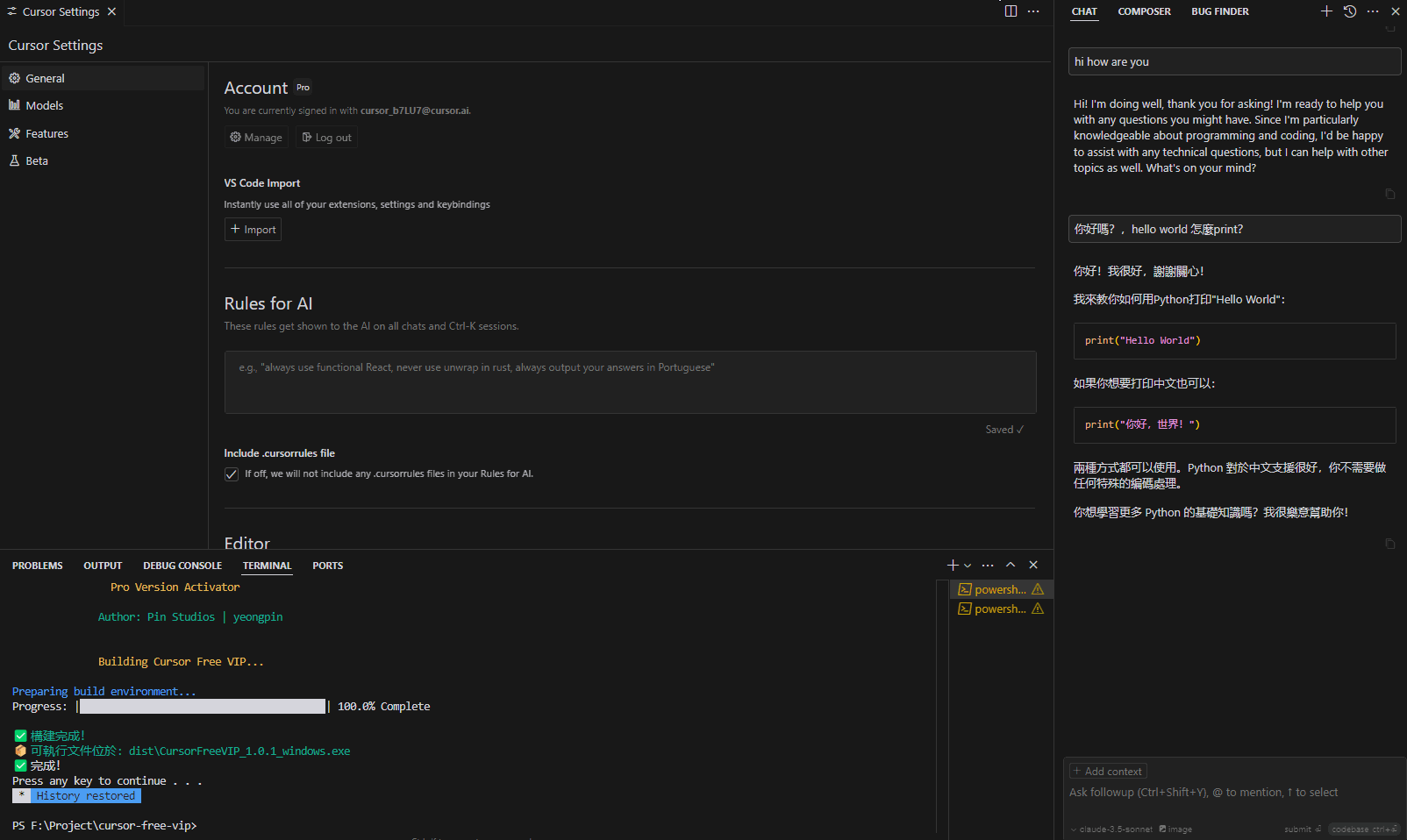Start a new chat with plus icon
Viewport: 1407px width, 840px height.
tap(1326, 11)
